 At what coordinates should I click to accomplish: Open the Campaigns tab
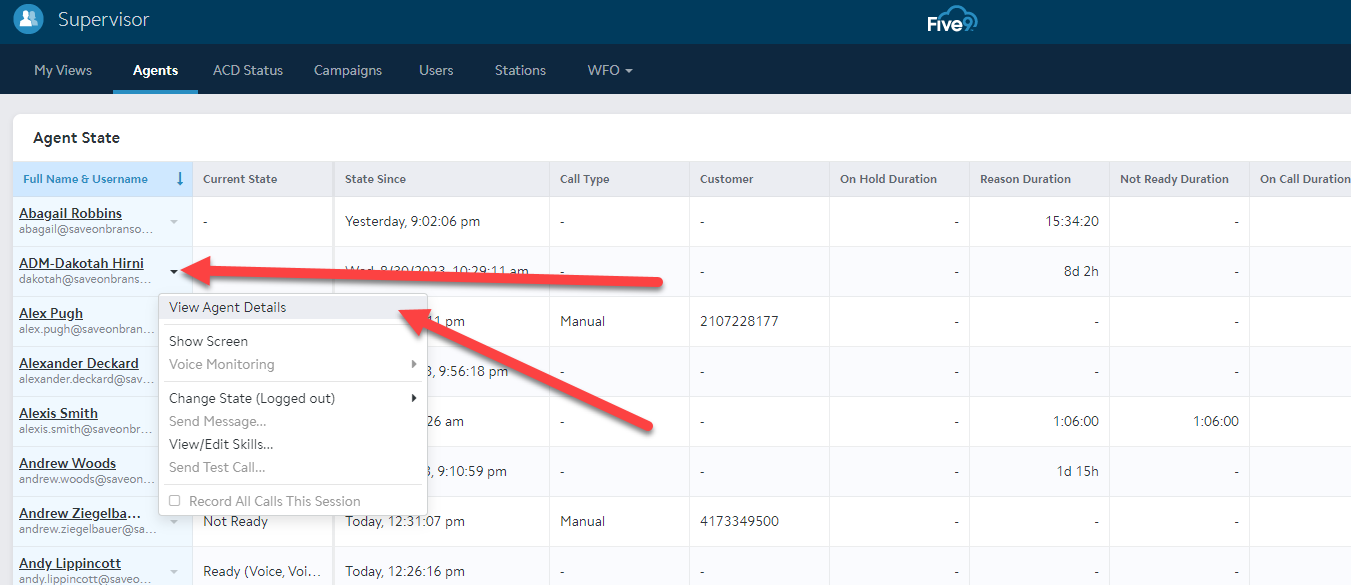point(348,70)
